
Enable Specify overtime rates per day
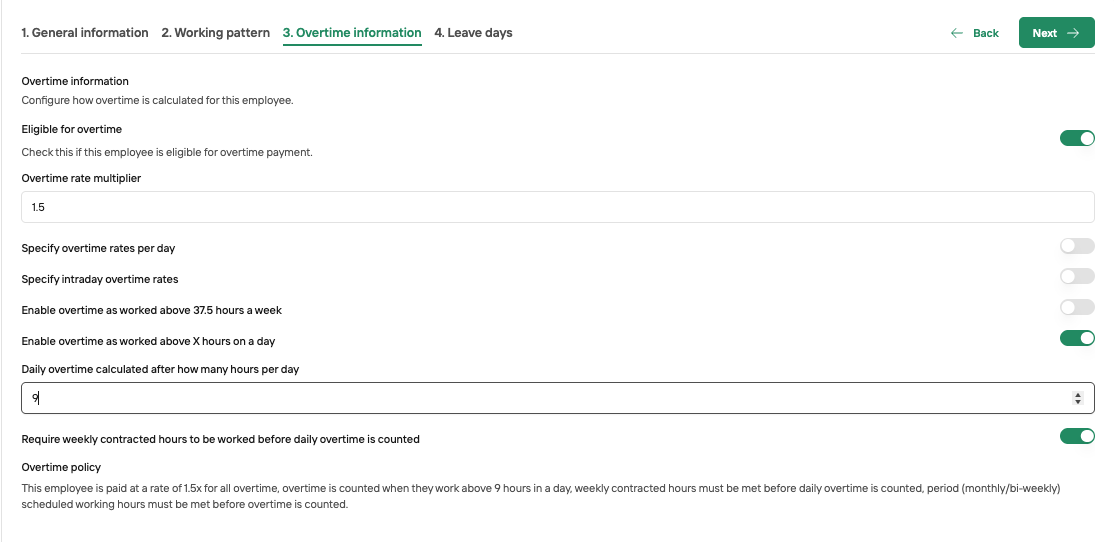(1077, 246)
